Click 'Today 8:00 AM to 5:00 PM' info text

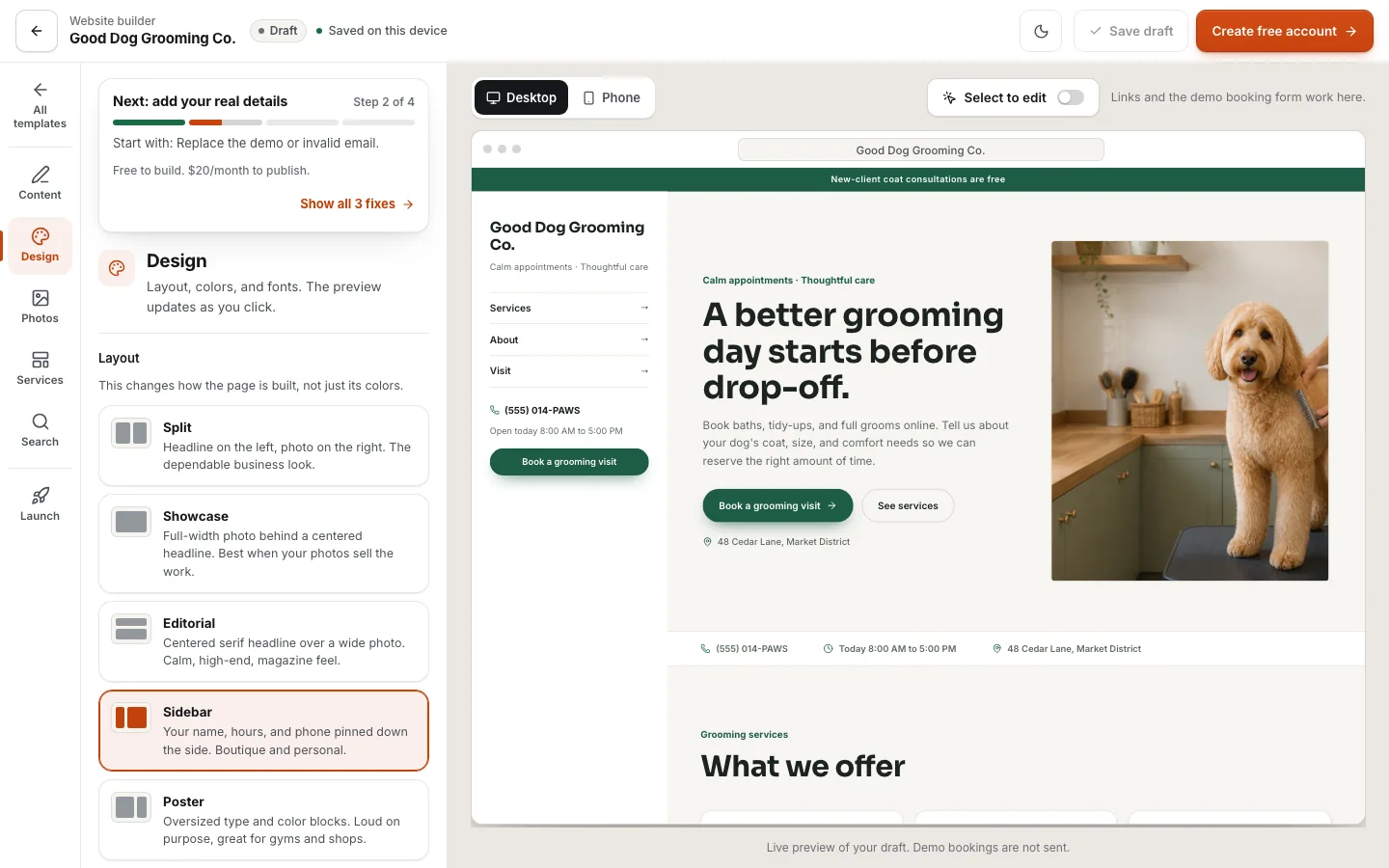tap(897, 649)
